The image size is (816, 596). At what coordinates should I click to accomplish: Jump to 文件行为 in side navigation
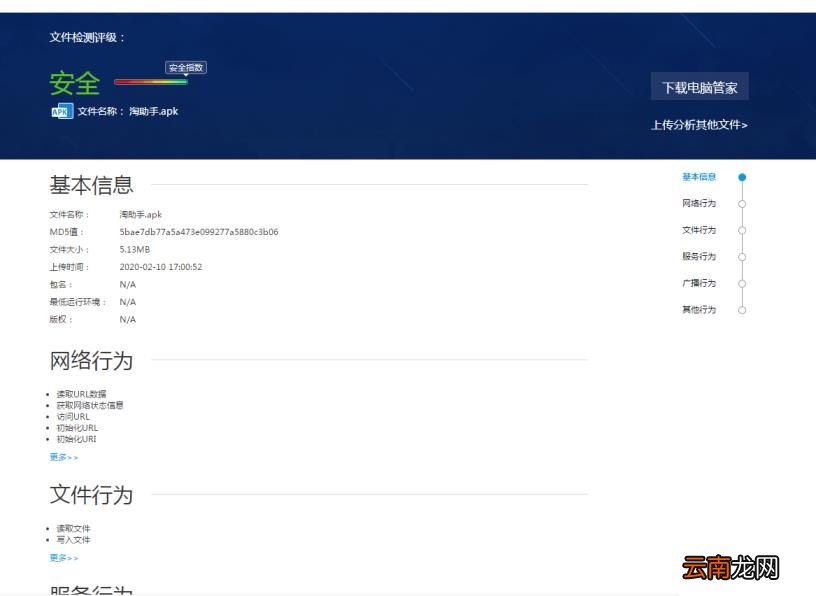[699, 230]
